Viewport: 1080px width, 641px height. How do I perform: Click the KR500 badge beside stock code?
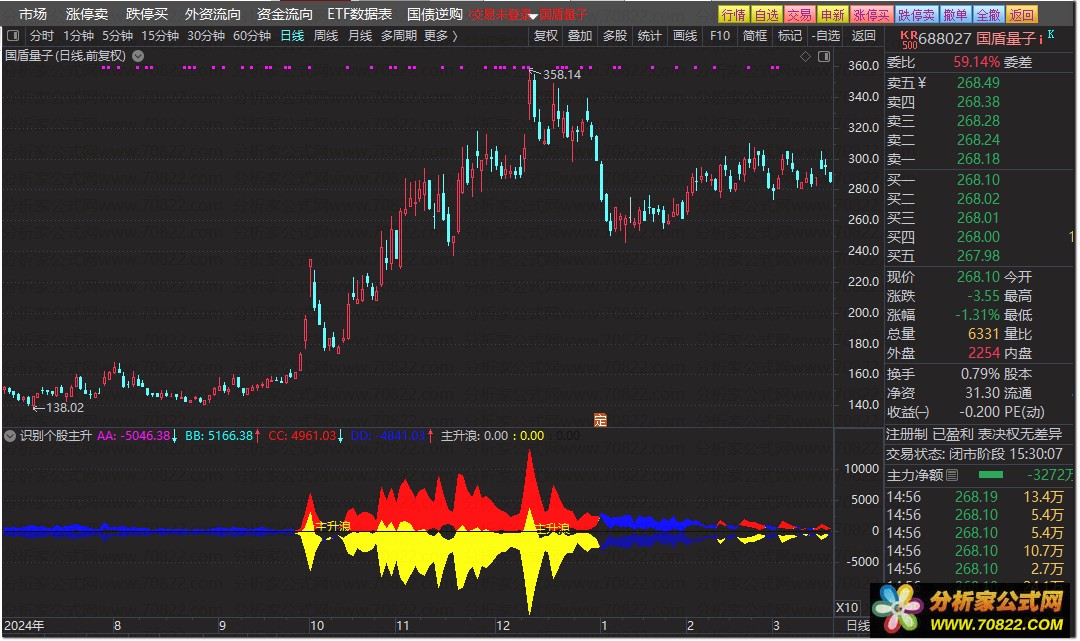pos(908,39)
